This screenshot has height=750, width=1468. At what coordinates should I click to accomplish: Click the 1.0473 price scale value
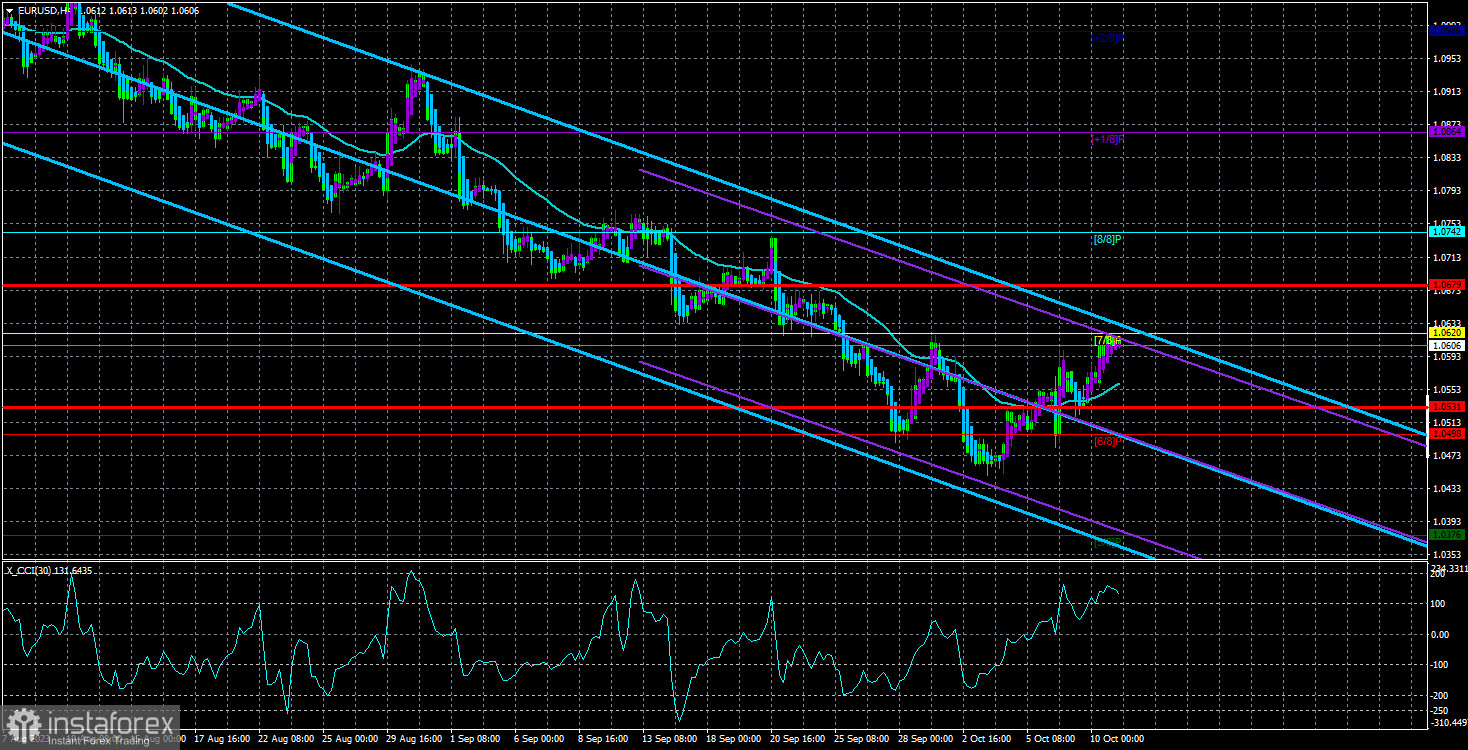1447,455
